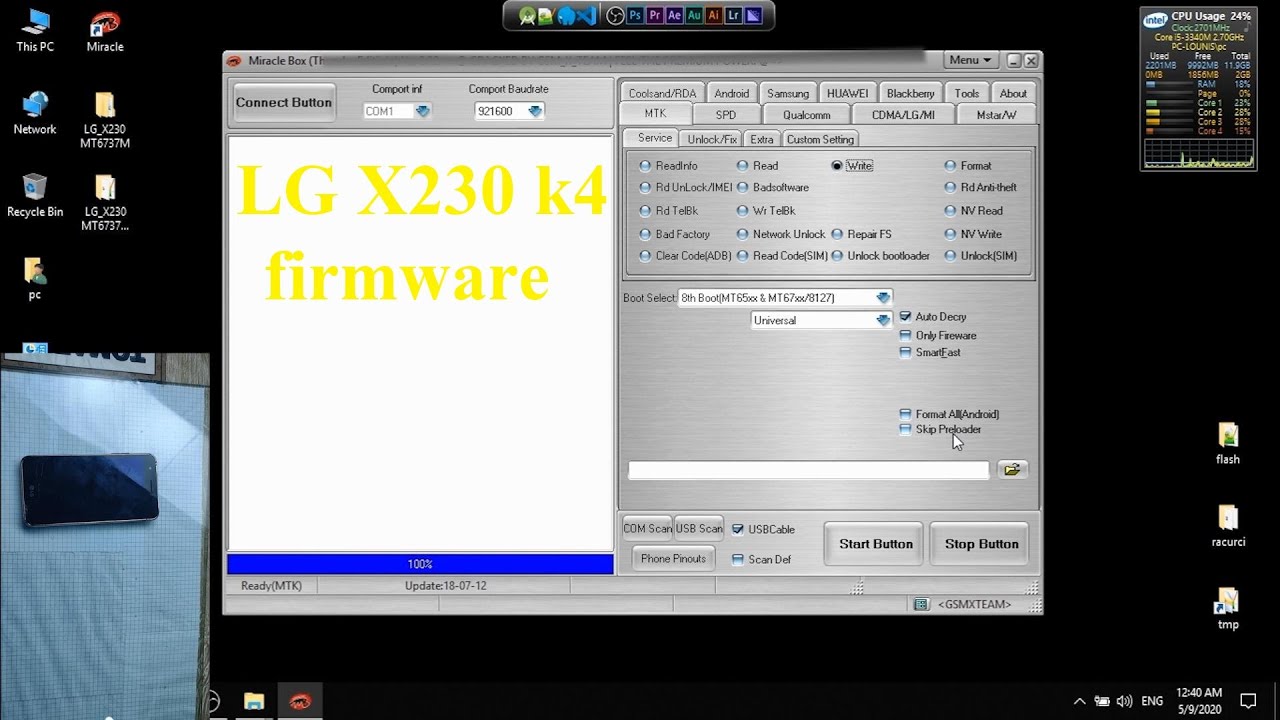This screenshot has height=720, width=1280.
Task: Select the Network desktop icon
Action: pos(35,113)
